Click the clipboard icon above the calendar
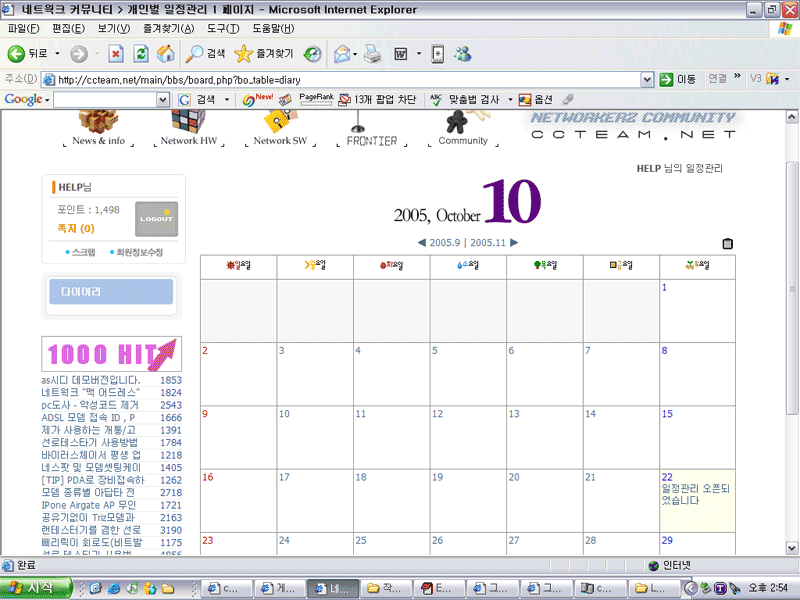Screen dimensions: 800x600 pos(728,243)
